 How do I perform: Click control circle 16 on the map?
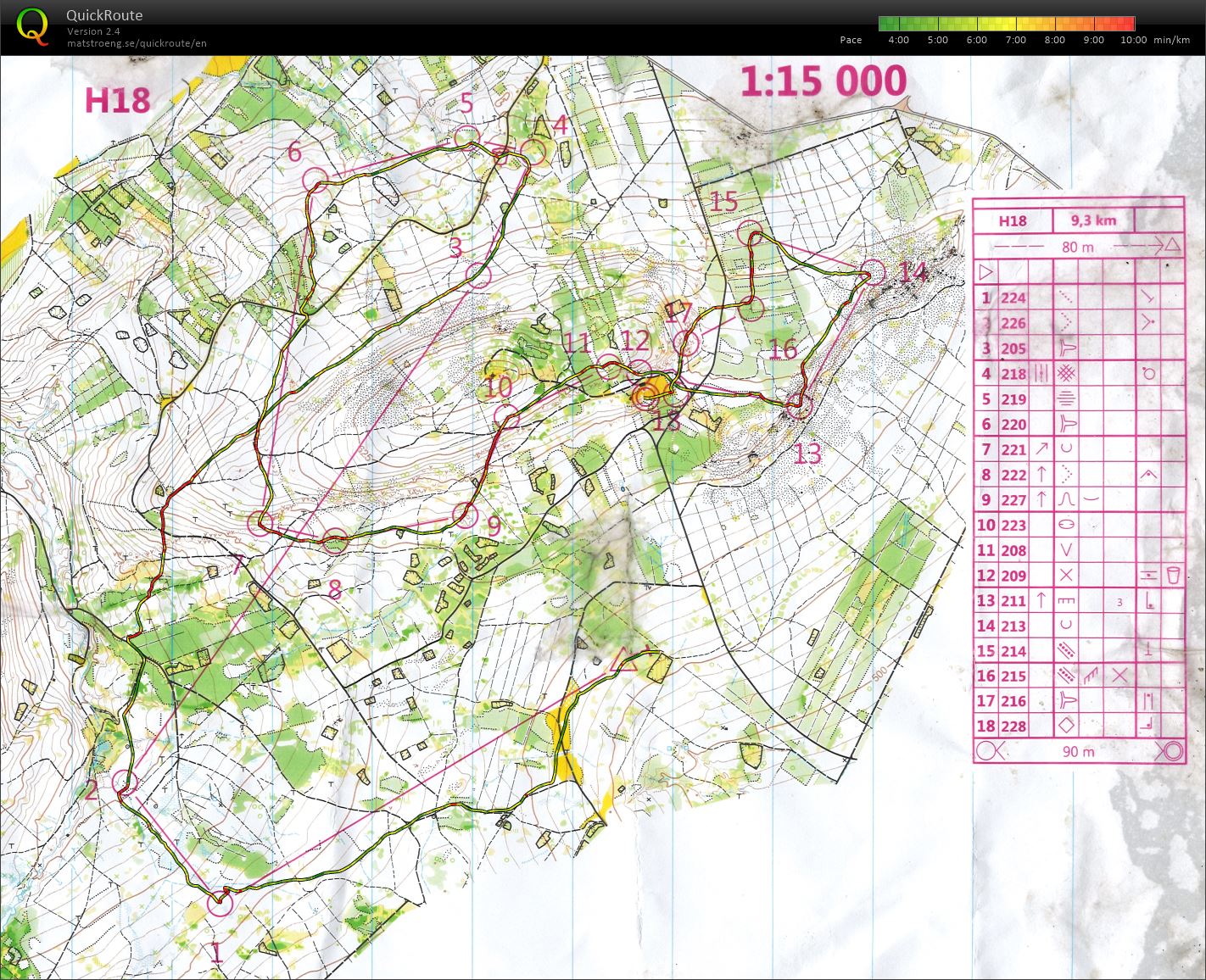751,308
